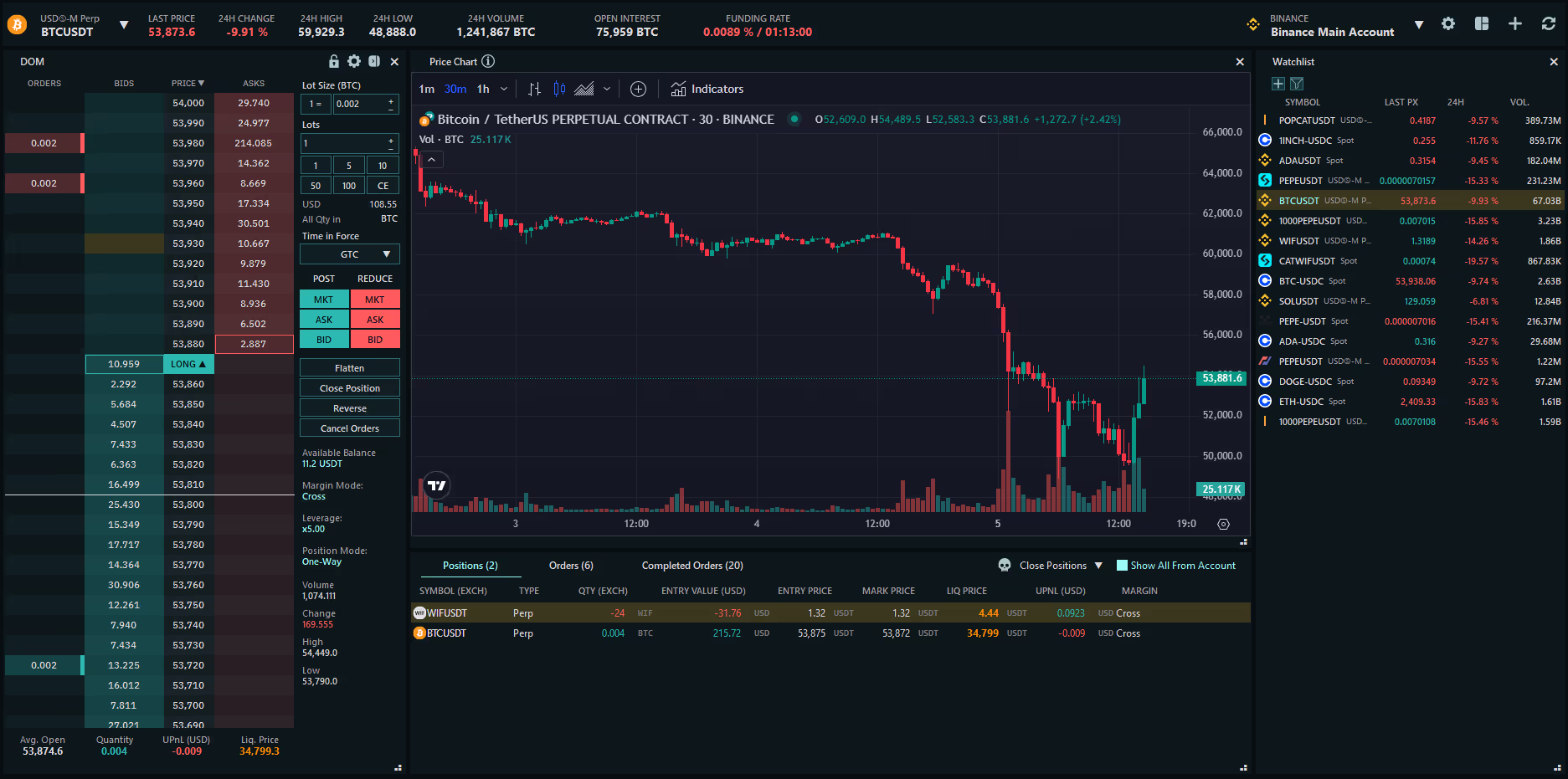Viewport: 1568px width, 779px height.
Task: Open the layout manager icon in top bar
Action: 1482,24
